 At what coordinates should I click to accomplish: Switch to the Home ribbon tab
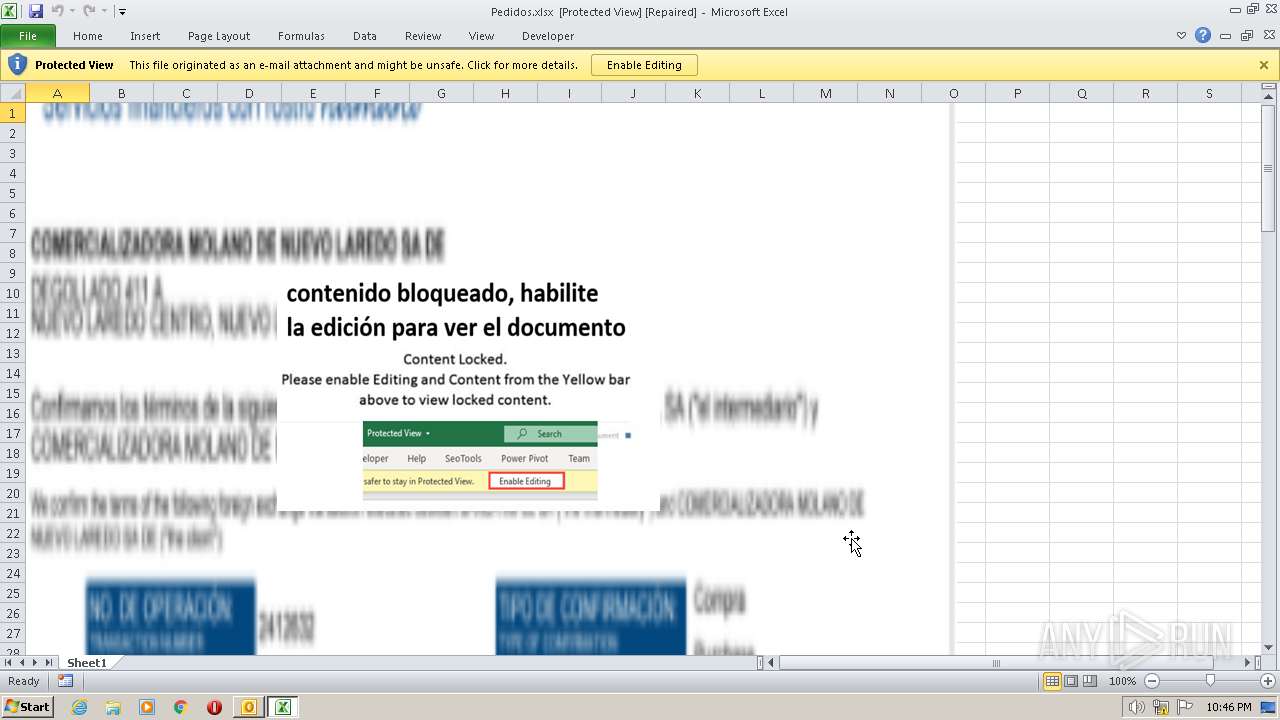[x=88, y=36]
